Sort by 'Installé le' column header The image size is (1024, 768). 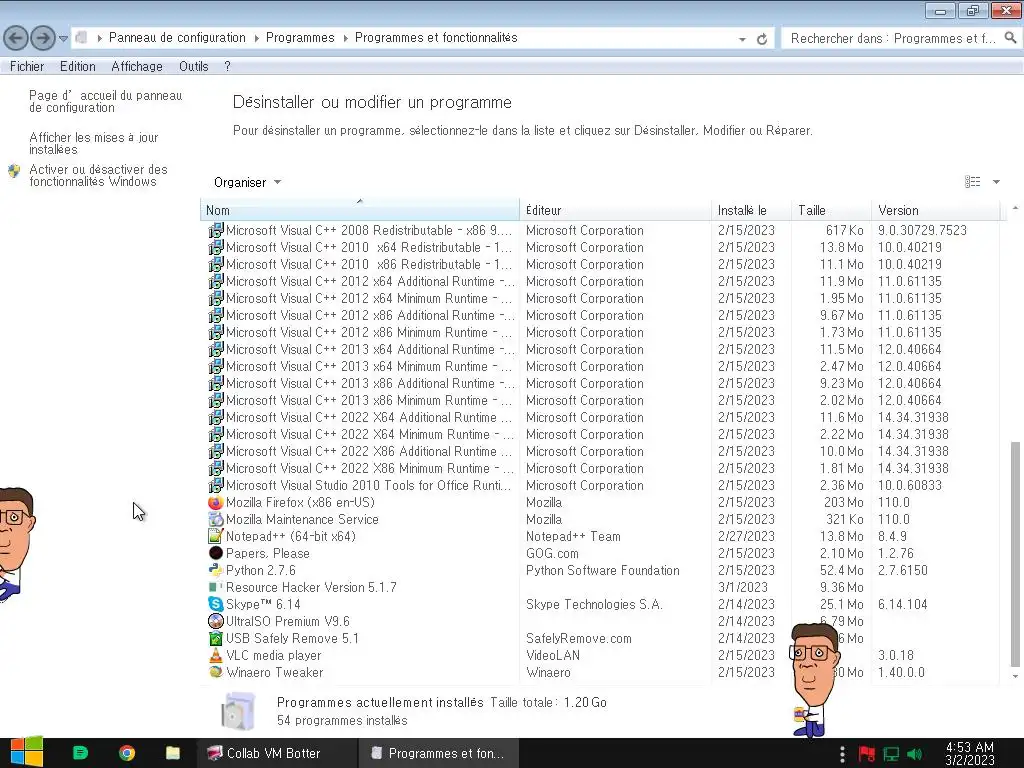pos(751,210)
